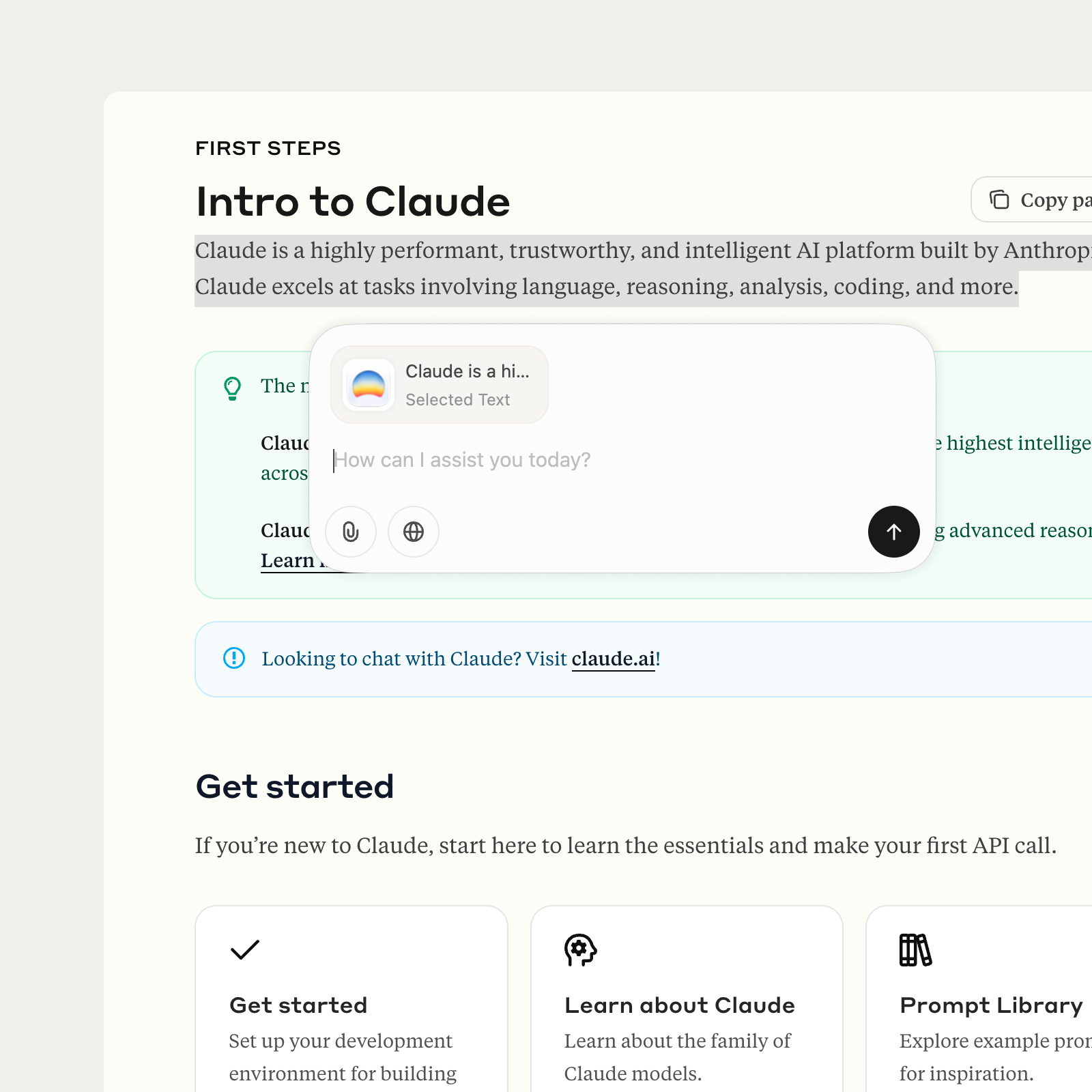Click the 'Selected Text' chip label
This screenshot has height=1092, width=1092.
point(457,400)
